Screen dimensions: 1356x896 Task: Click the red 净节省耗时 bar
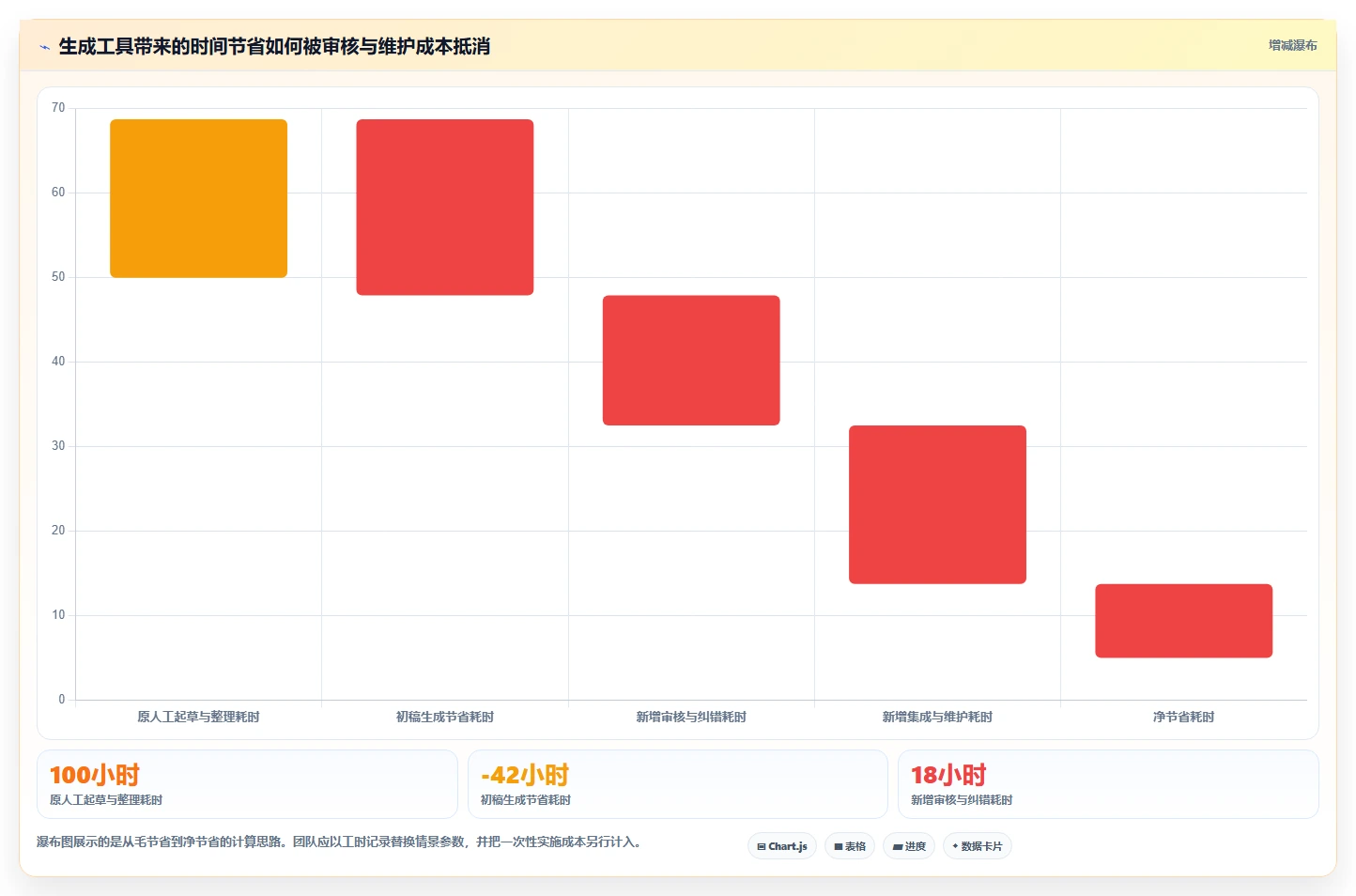1183,621
